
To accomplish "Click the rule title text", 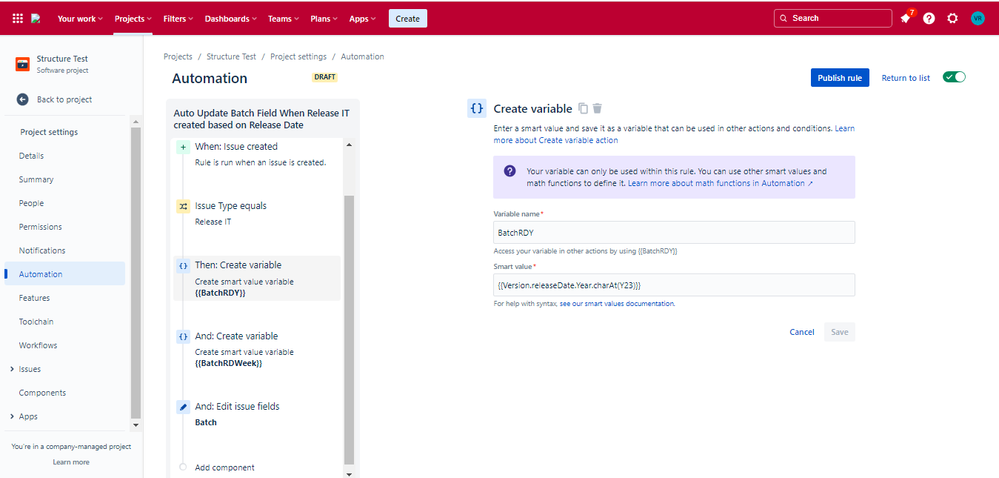I will point(261,119).
